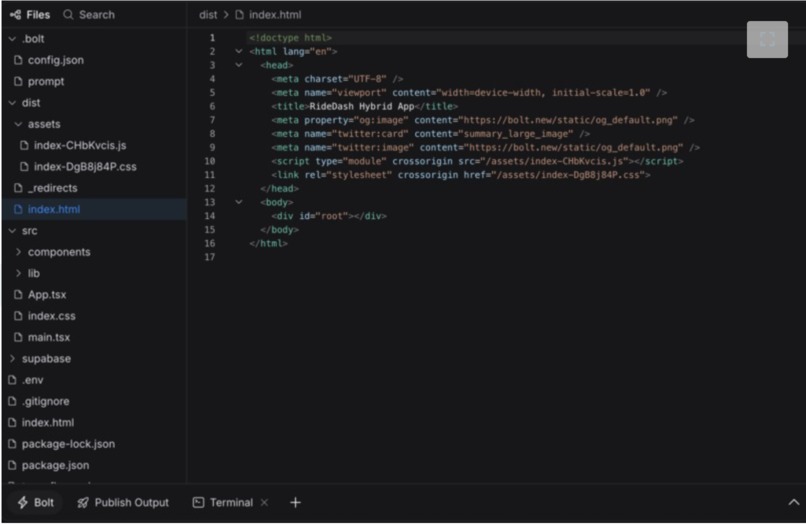Image resolution: width=806 pixels, height=524 pixels.
Task: Click the _redirects file icon
Action: point(18,188)
